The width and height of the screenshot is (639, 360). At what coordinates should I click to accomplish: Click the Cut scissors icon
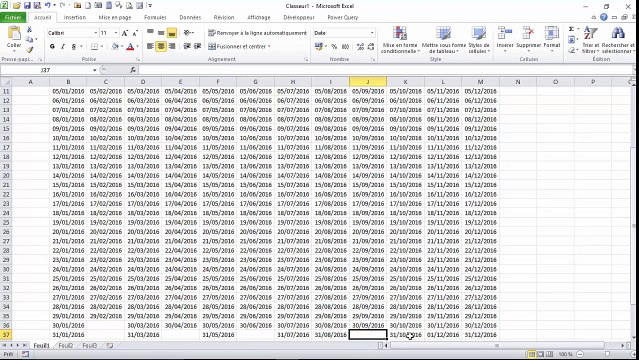pos(29,29)
